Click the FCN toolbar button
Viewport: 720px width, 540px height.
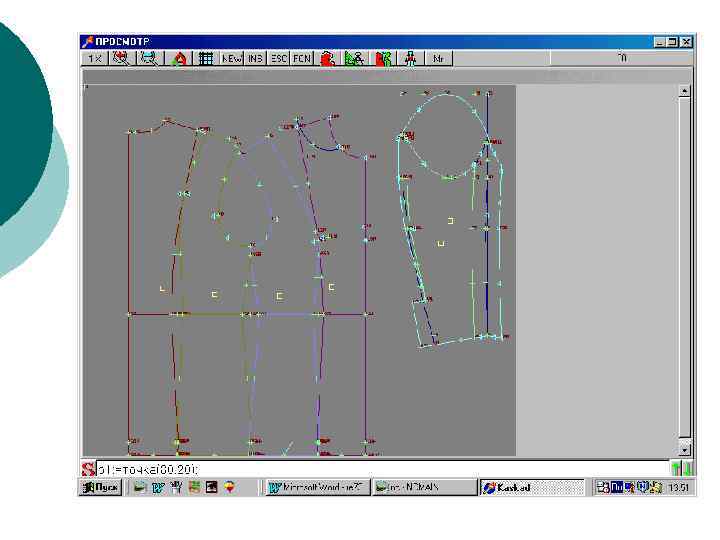[x=302, y=58]
